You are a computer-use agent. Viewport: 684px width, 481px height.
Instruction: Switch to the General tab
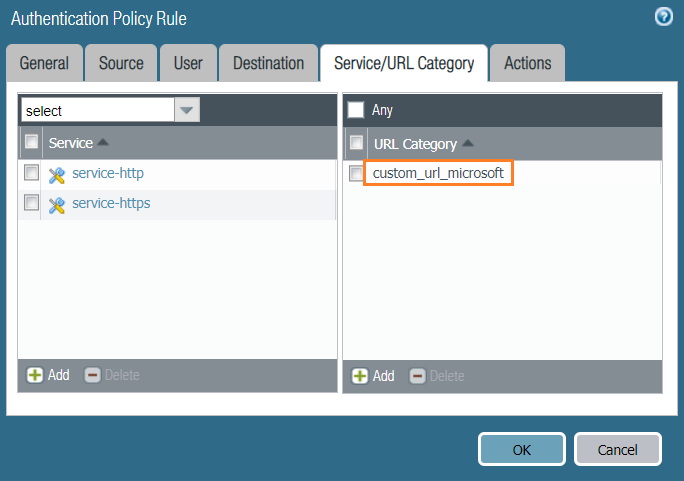pos(44,63)
